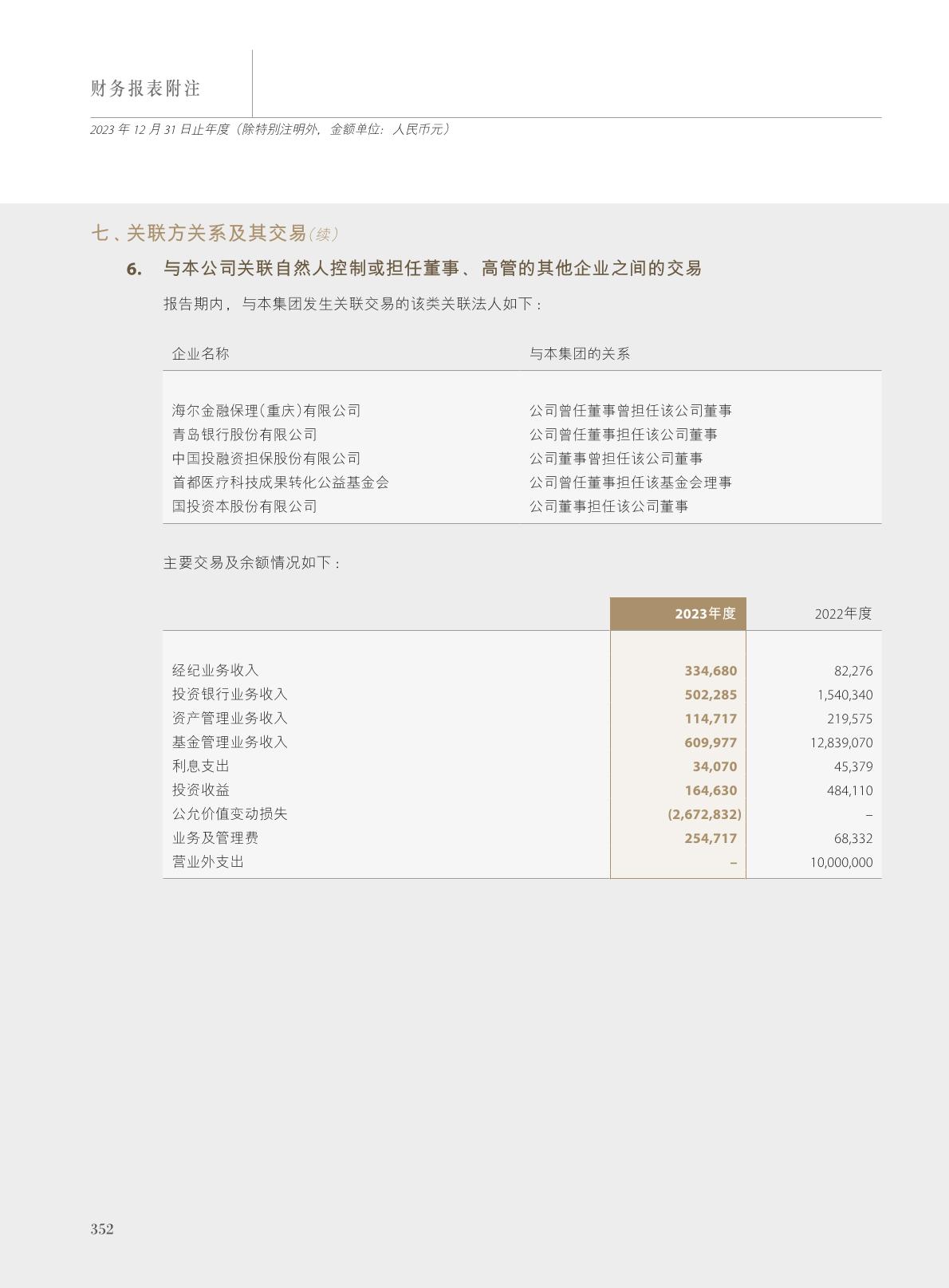The image size is (949, 1288).
Task: Click the 主要交易及余额情况如下 paragraph
Action: [x=252, y=563]
